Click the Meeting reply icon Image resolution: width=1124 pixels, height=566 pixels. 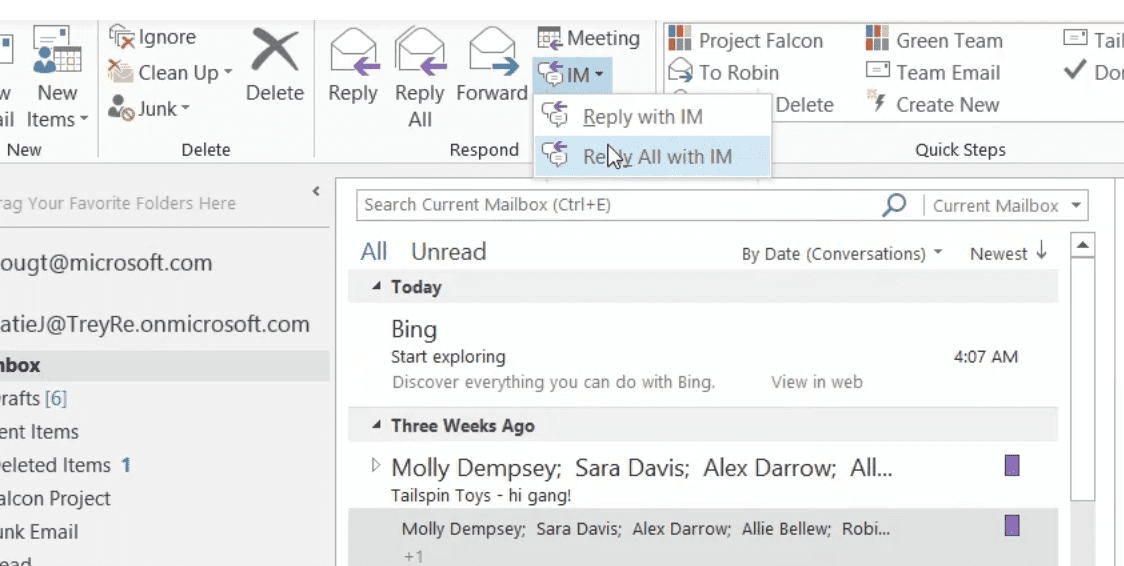[x=550, y=38]
